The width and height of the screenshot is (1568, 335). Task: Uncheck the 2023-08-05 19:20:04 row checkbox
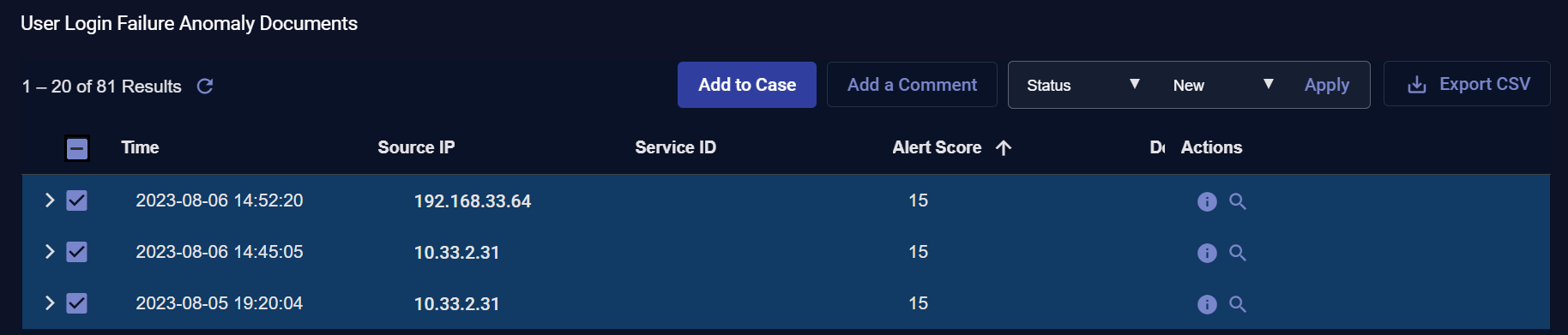pyautogui.click(x=77, y=303)
